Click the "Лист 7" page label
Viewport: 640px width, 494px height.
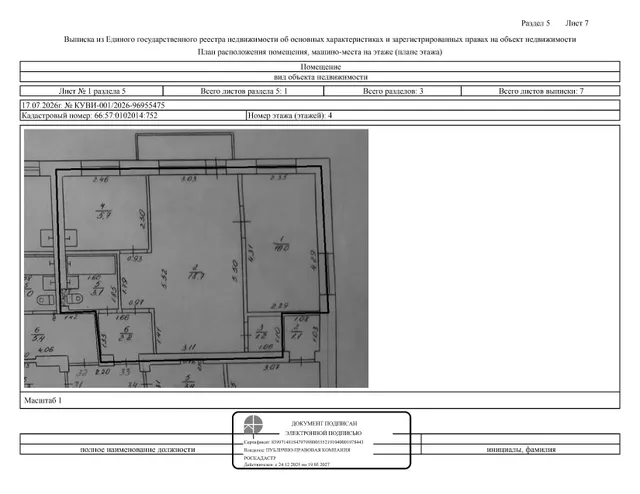pos(577,23)
